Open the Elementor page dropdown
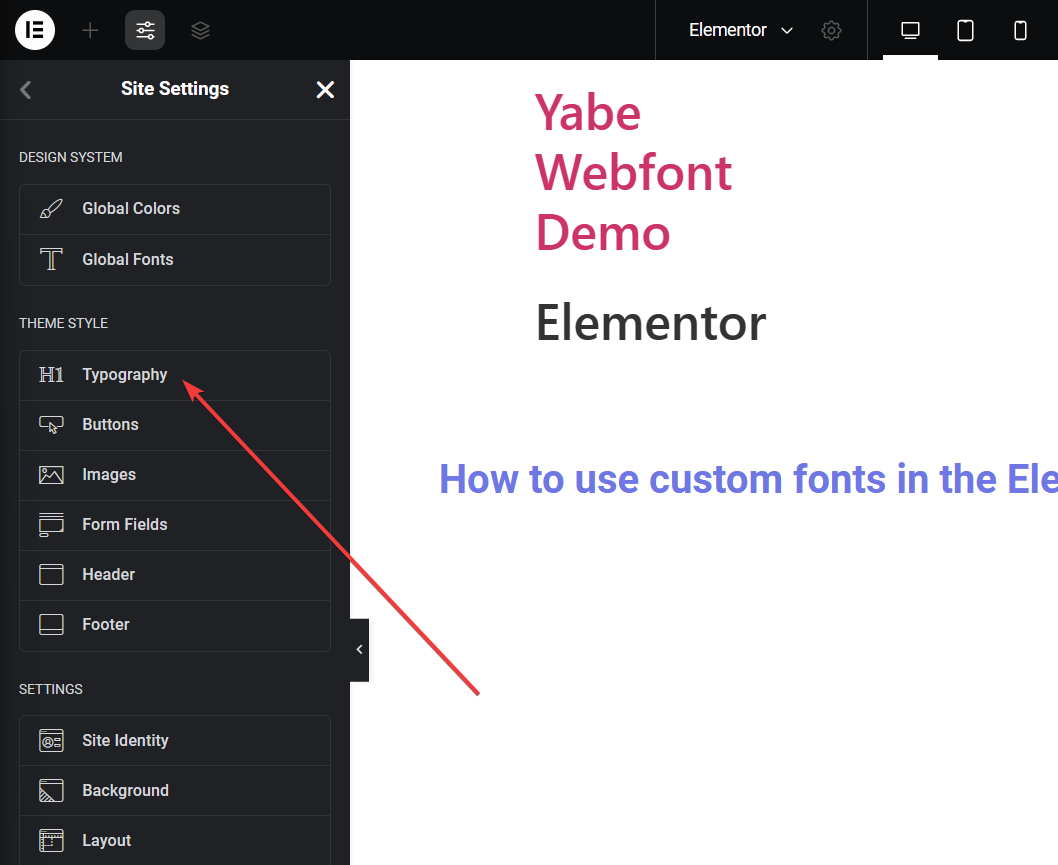Image resolution: width=1058 pixels, height=865 pixels. coord(741,30)
